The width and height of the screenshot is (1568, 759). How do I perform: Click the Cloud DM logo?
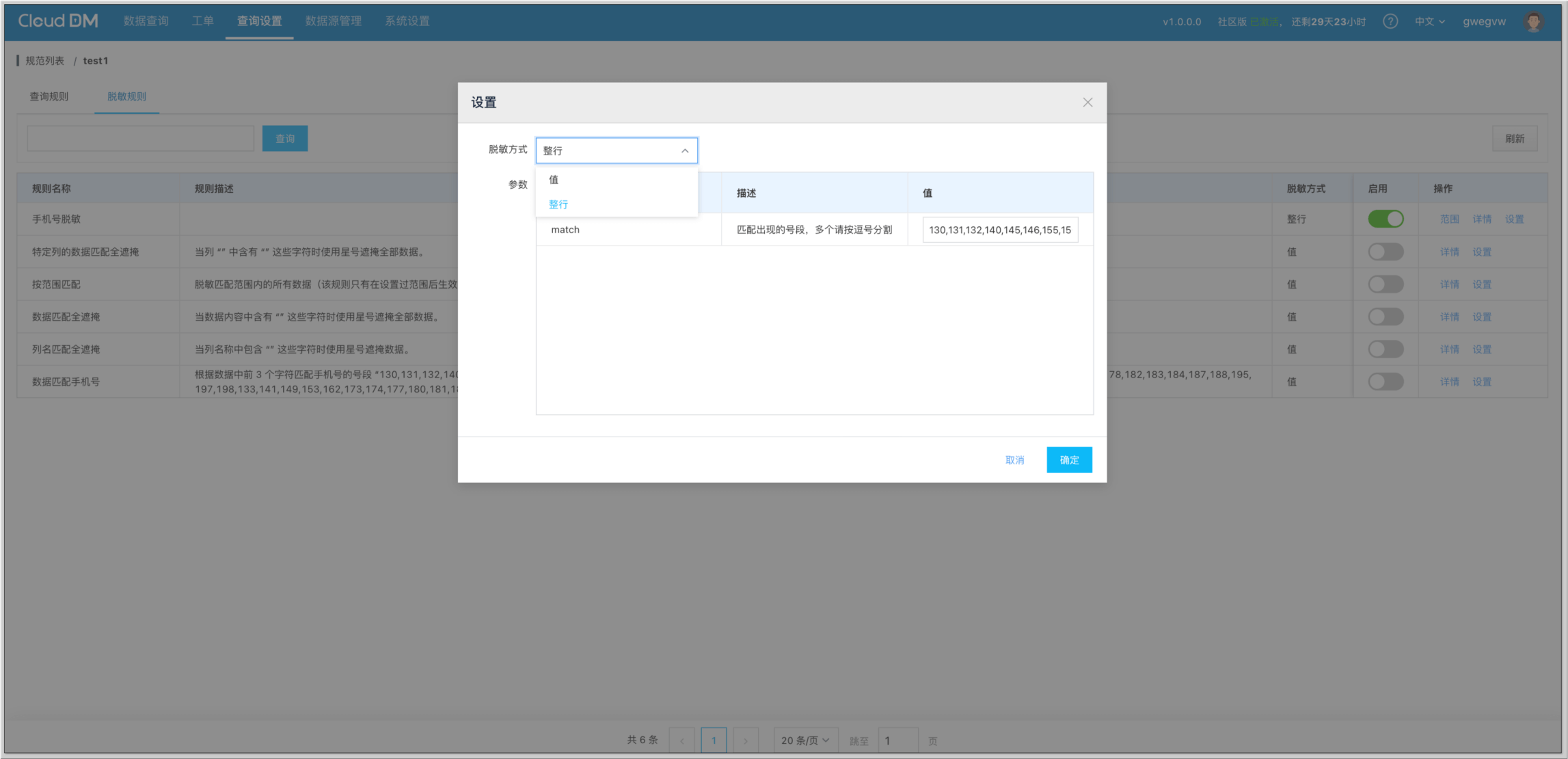point(58,21)
